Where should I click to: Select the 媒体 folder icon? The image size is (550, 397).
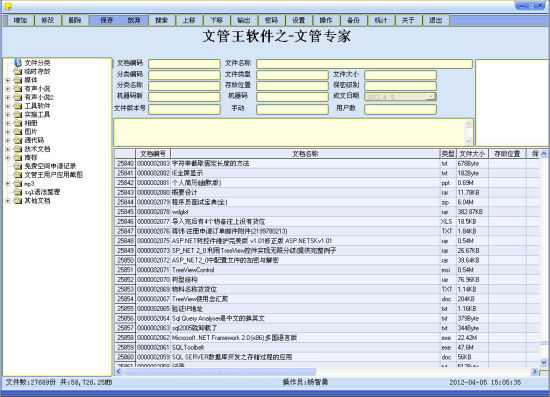click(18, 80)
